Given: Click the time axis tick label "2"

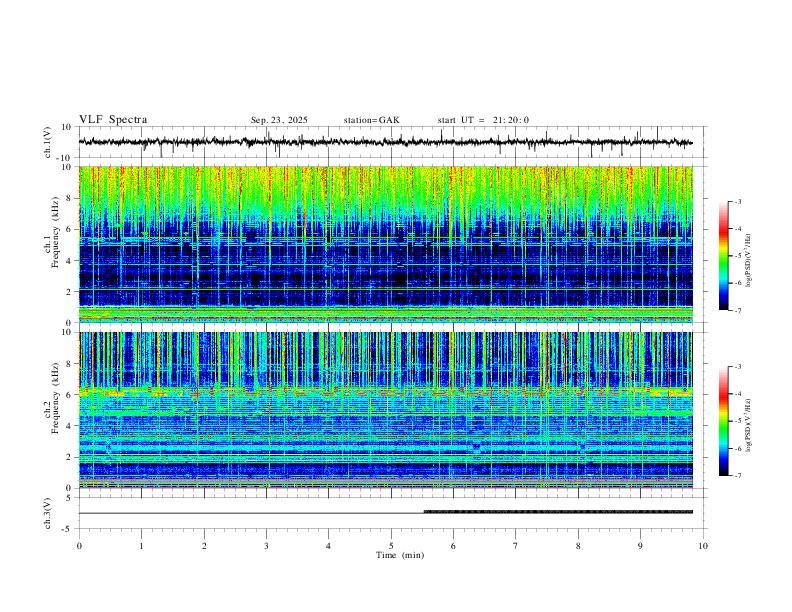Looking at the screenshot, I should tap(204, 546).
